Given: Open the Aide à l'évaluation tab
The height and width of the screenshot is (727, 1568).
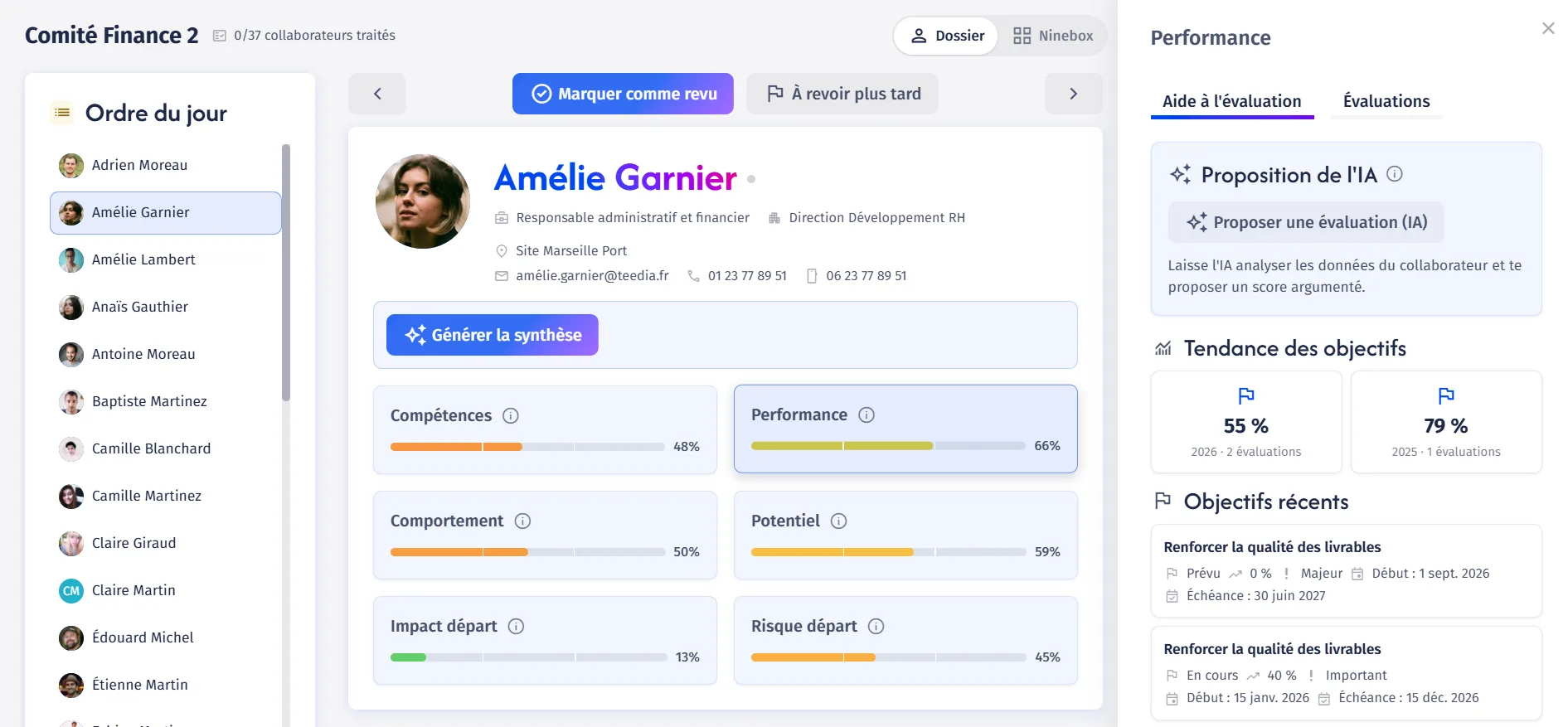Looking at the screenshot, I should pos(1232,101).
